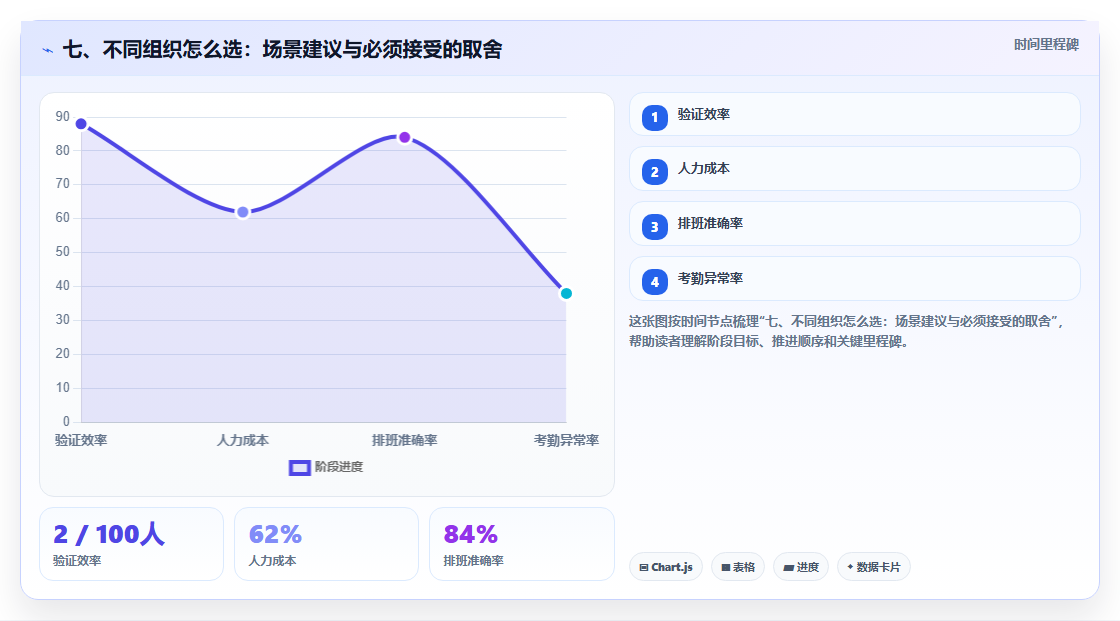Click the x-axis label 人力成本
1120x621 pixels.
[x=243, y=440]
